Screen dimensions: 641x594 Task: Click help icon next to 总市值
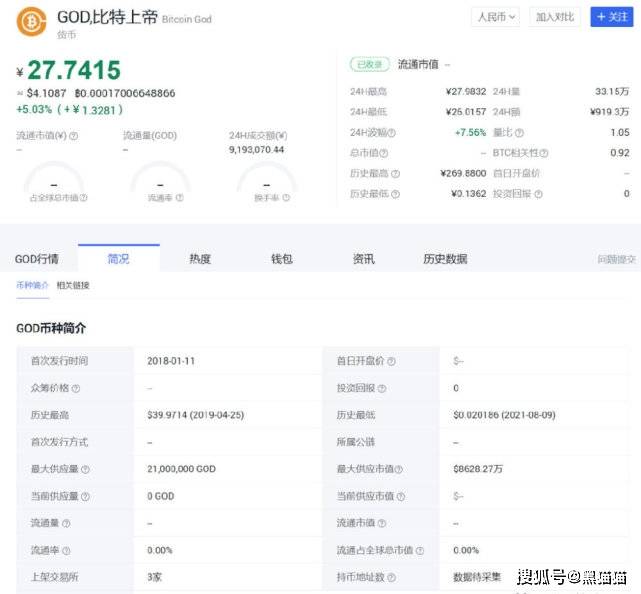pyautogui.click(x=383, y=153)
